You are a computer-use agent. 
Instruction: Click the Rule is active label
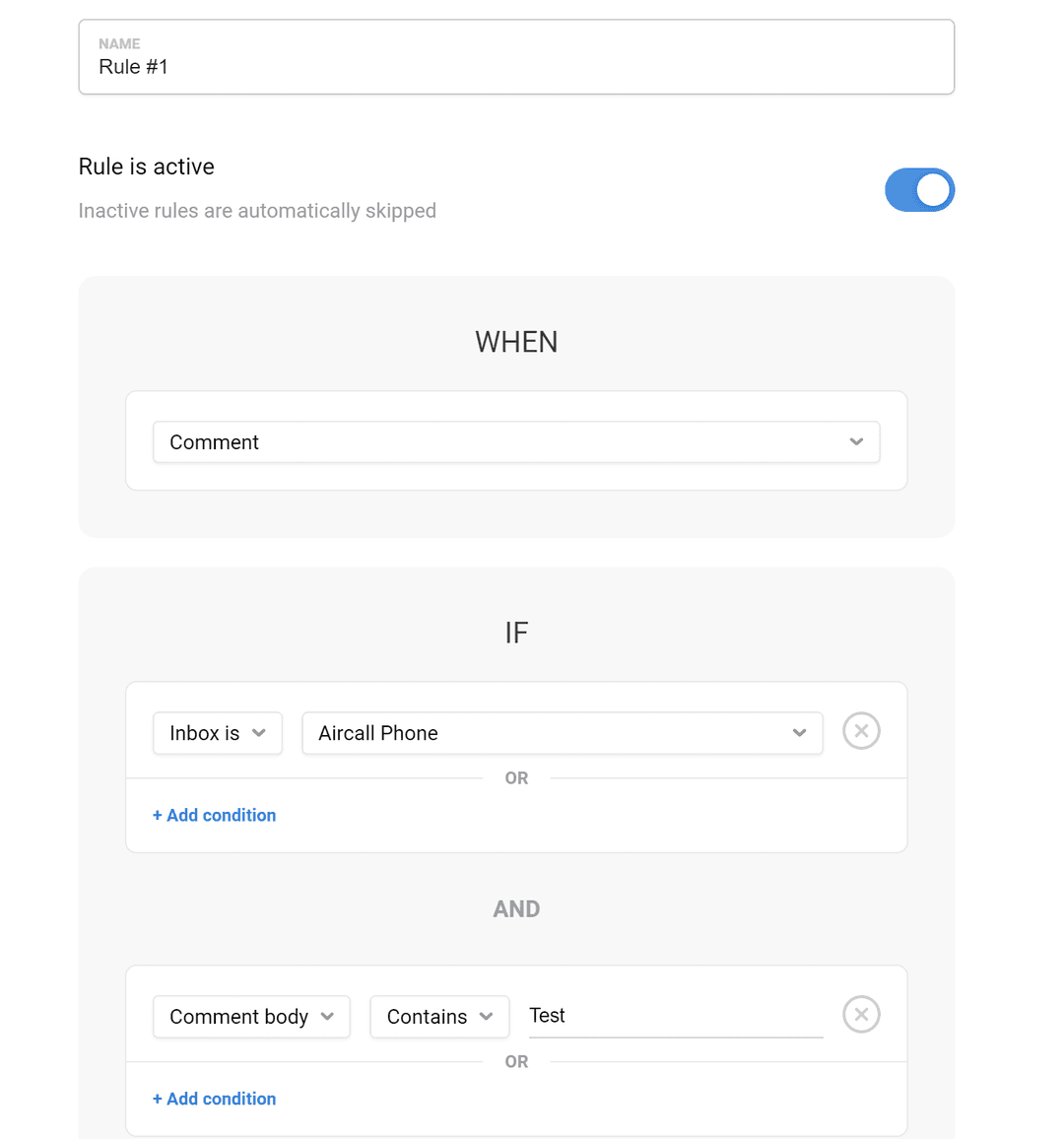[147, 167]
